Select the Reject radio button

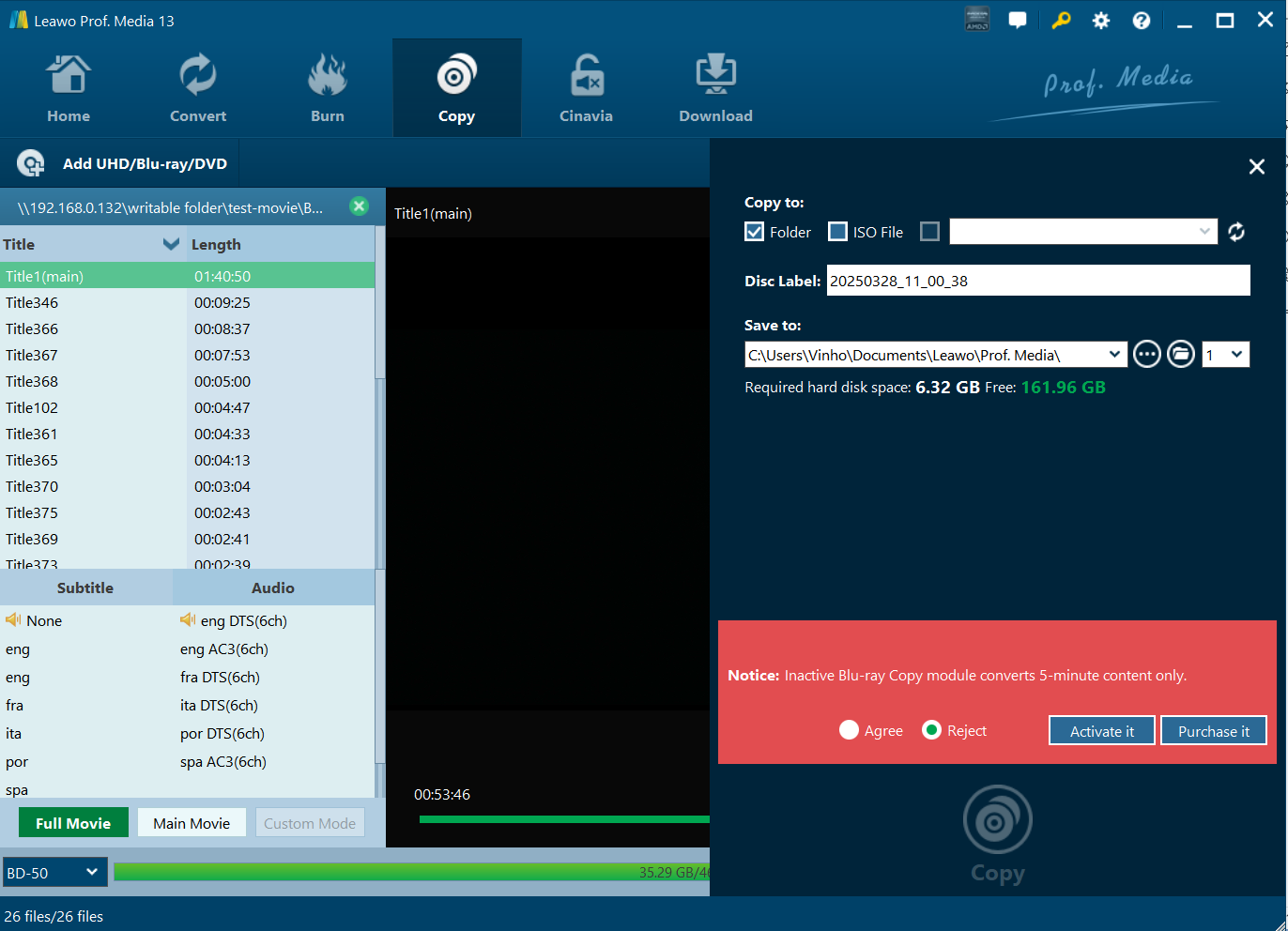pyautogui.click(x=931, y=730)
